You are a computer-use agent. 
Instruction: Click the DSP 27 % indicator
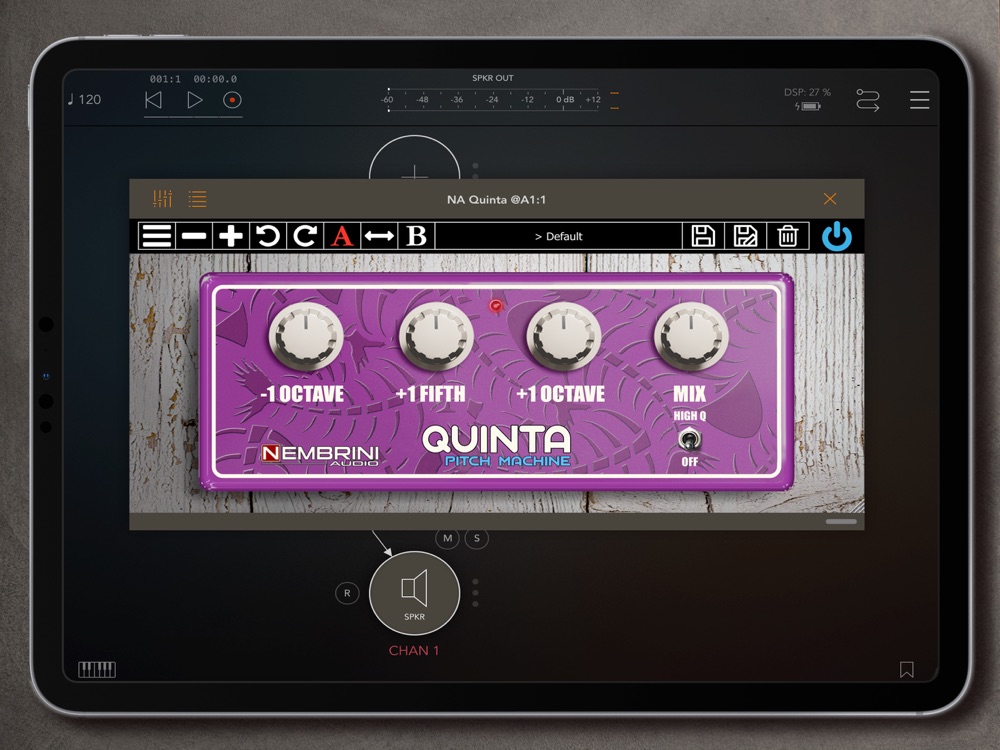[x=807, y=92]
